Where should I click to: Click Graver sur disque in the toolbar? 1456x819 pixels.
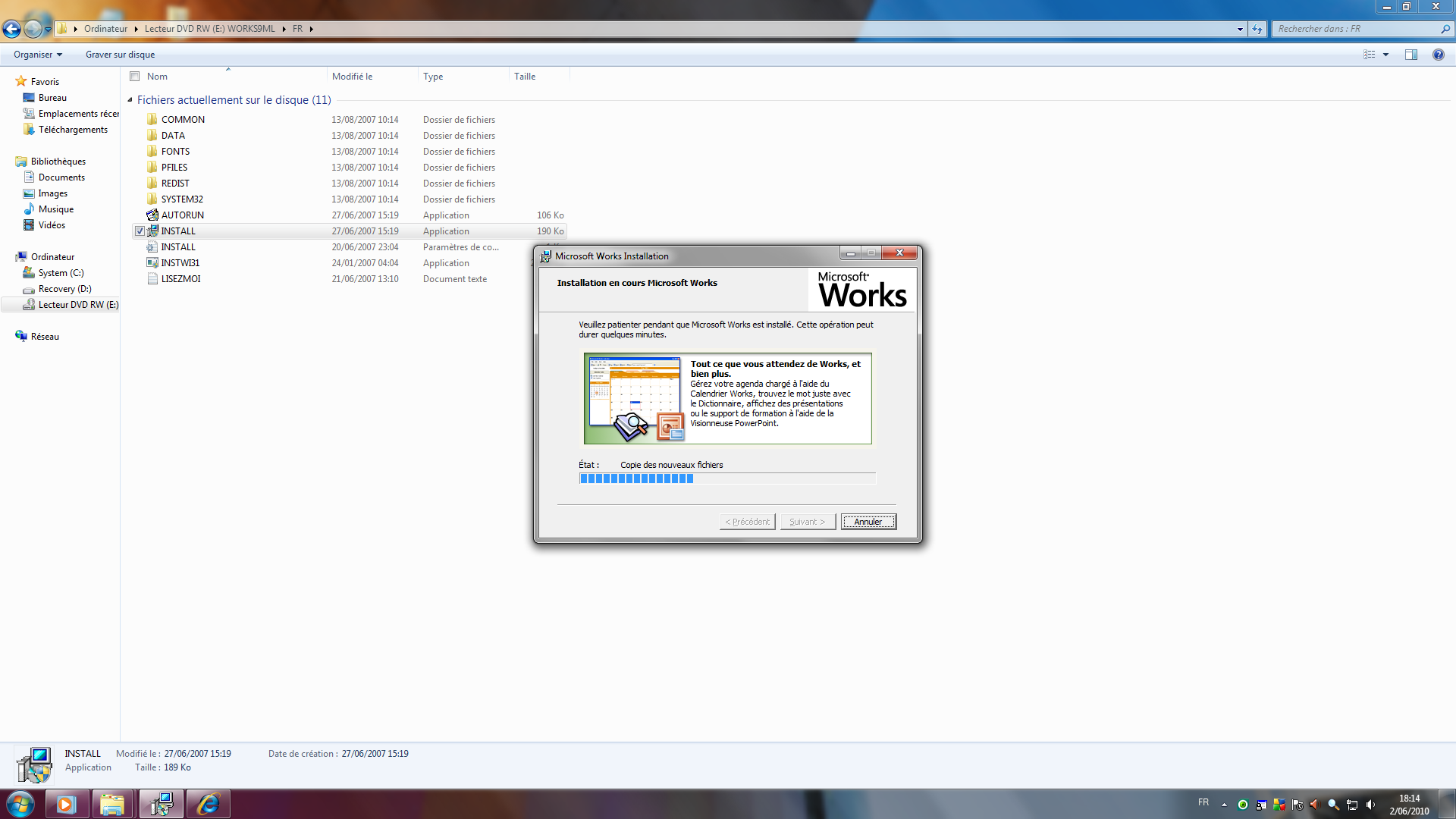tap(120, 55)
